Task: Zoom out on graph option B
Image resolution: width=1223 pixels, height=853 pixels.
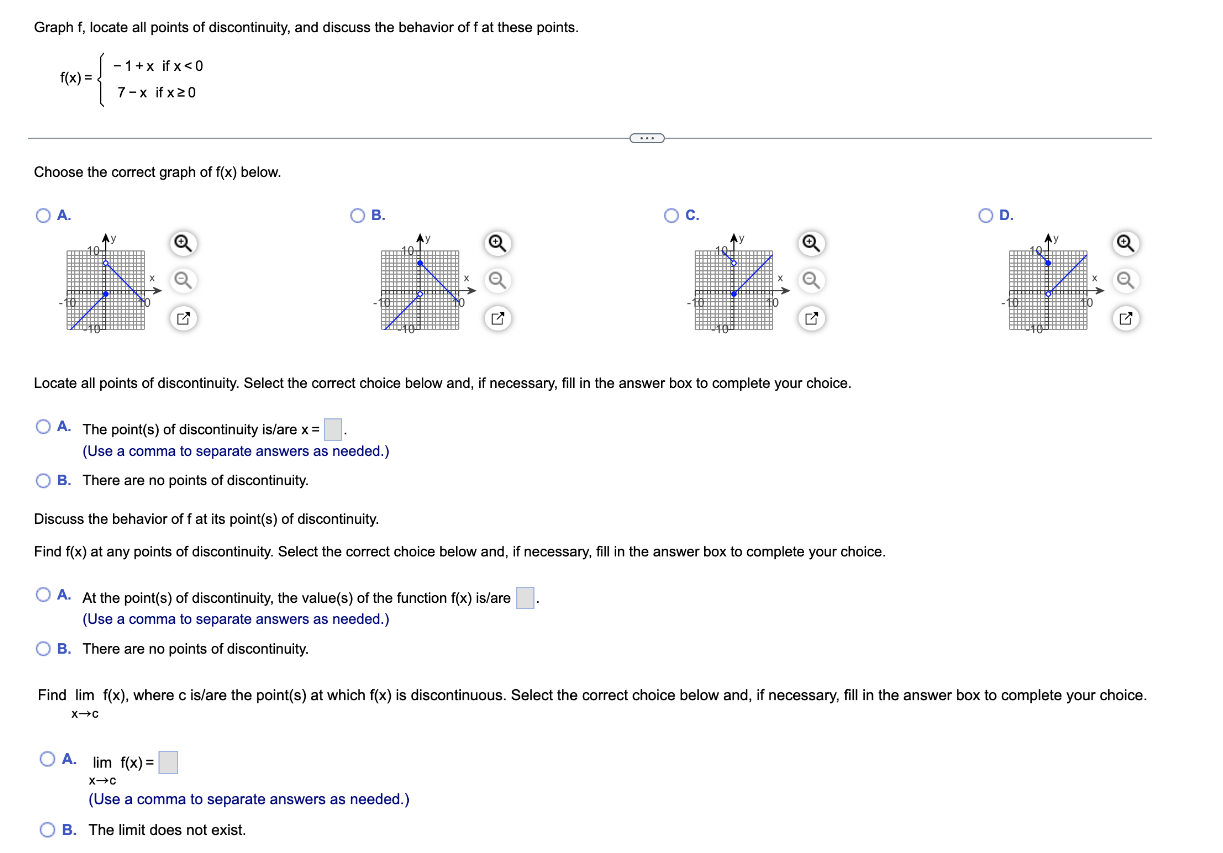Action: point(496,280)
